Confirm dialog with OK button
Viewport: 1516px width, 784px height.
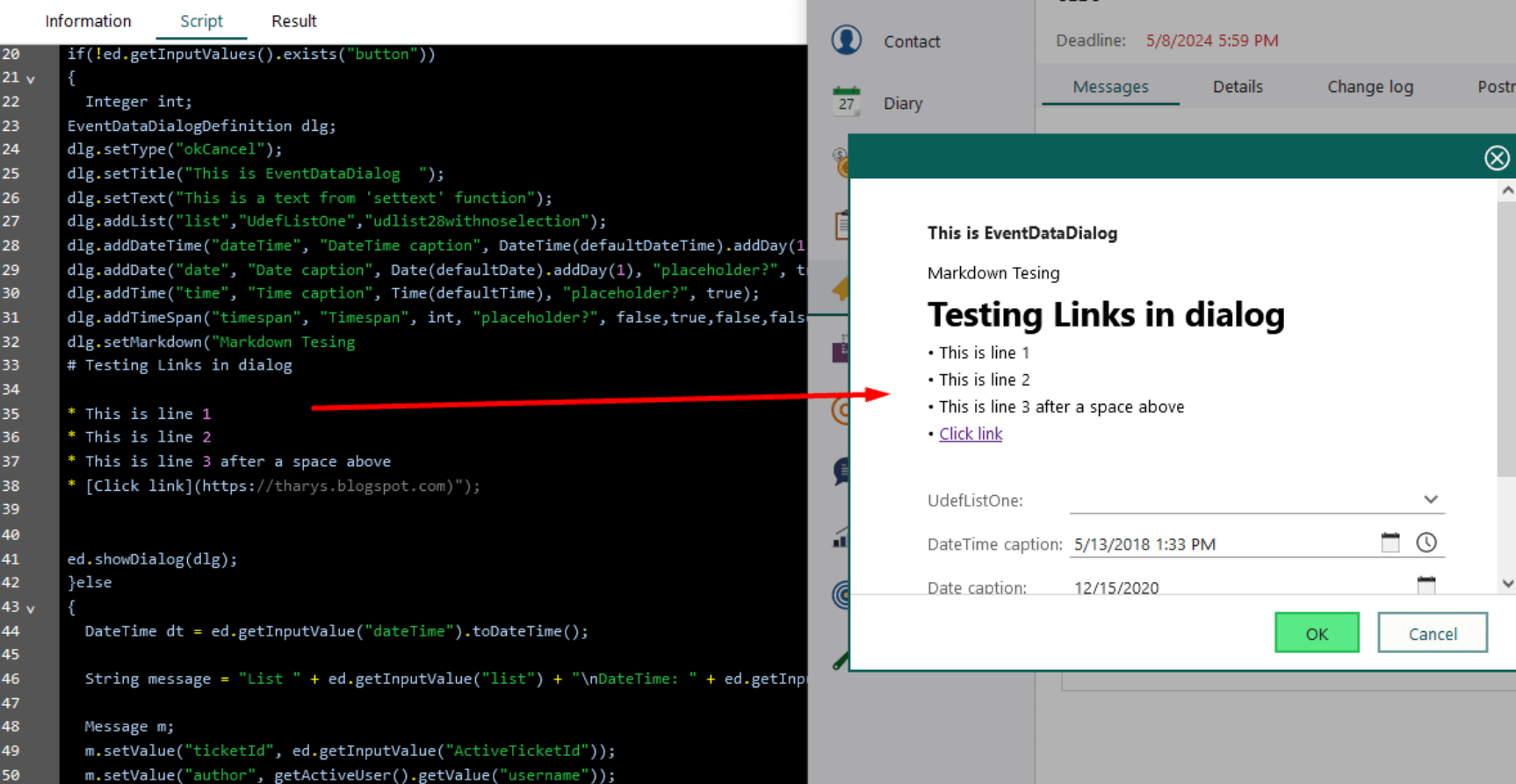click(1317, 633)
